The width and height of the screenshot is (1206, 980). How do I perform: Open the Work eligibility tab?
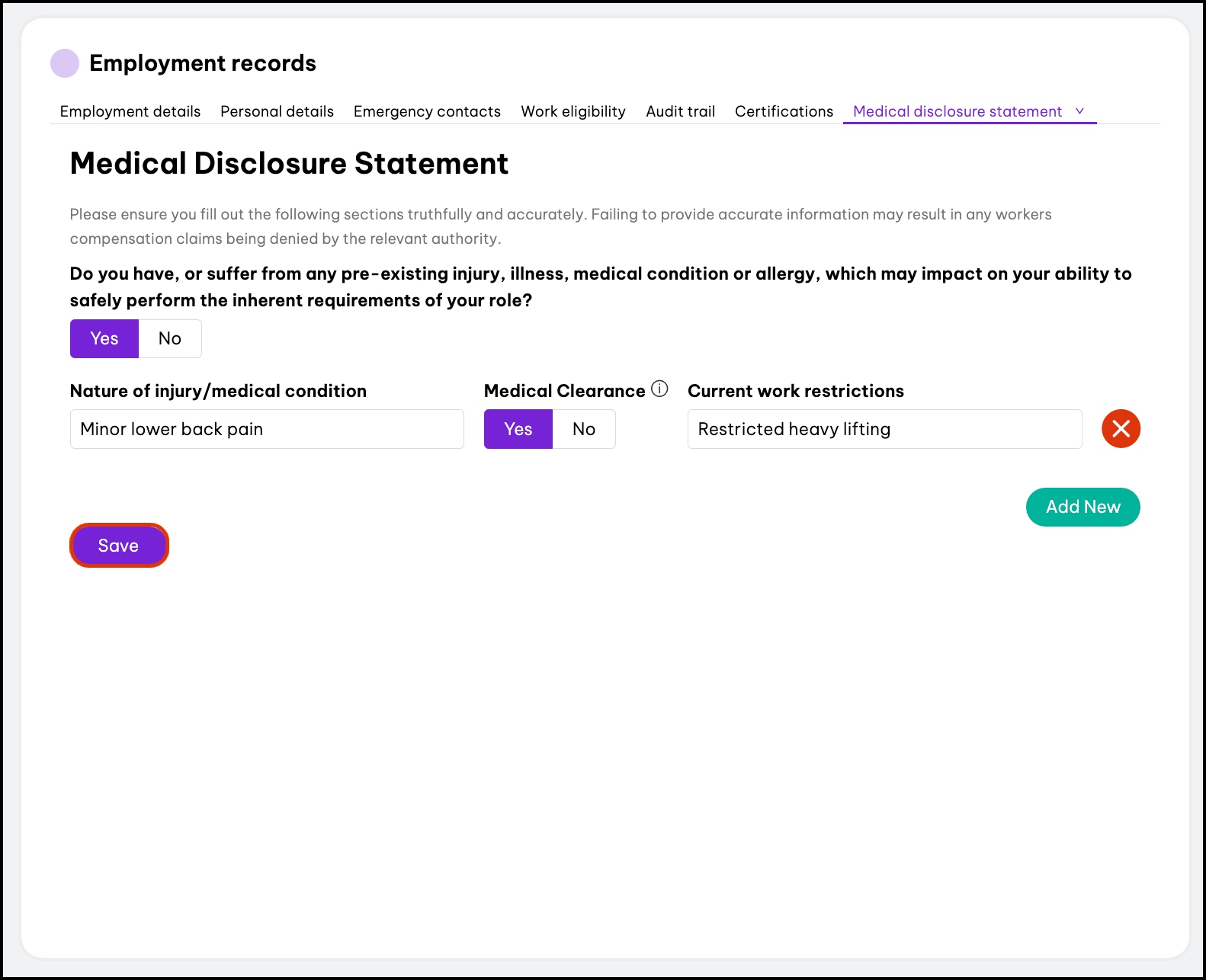tap(573, 112)
